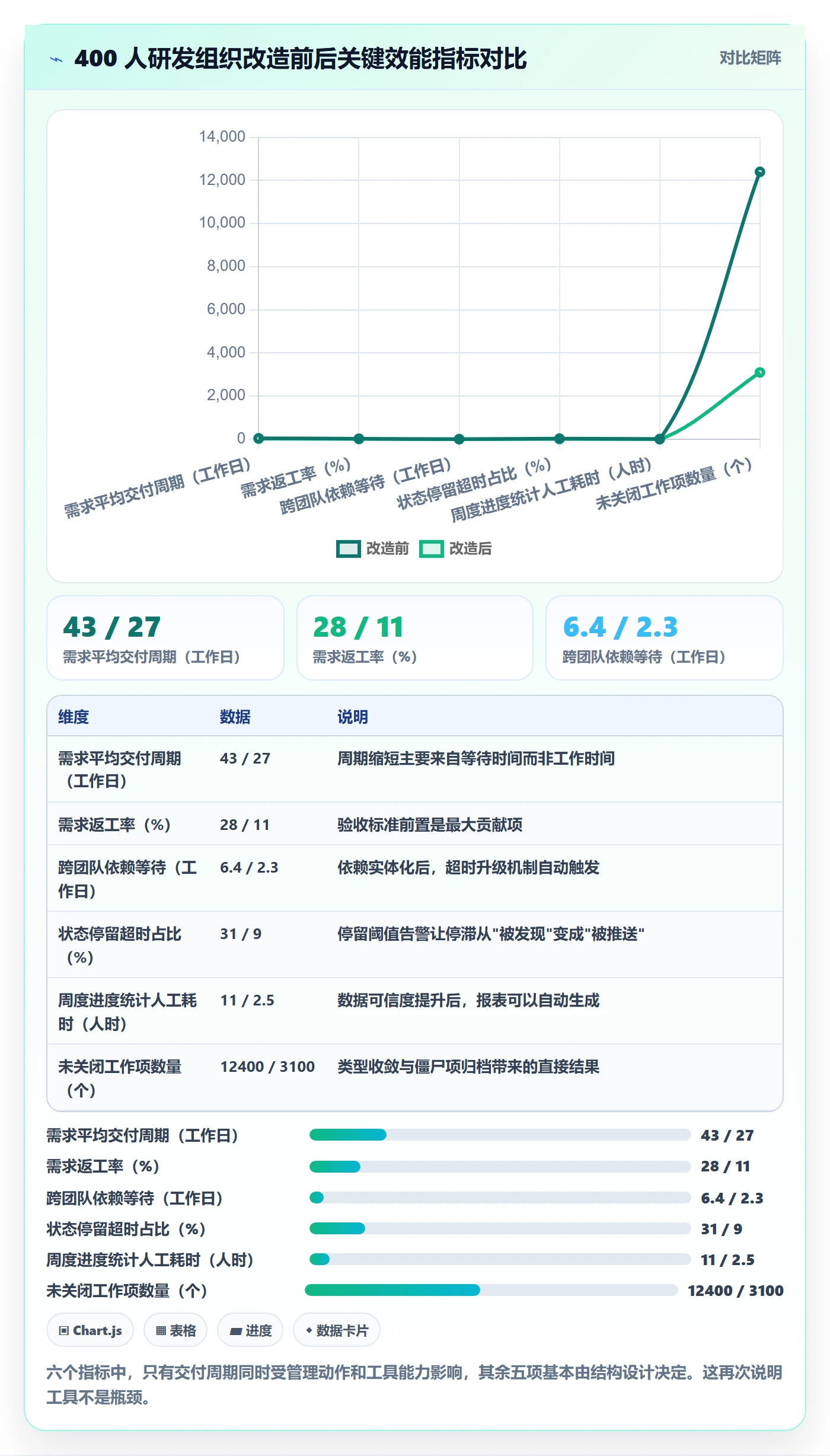Click the 14,000 y-axis tick label

[x=222, y=136]
